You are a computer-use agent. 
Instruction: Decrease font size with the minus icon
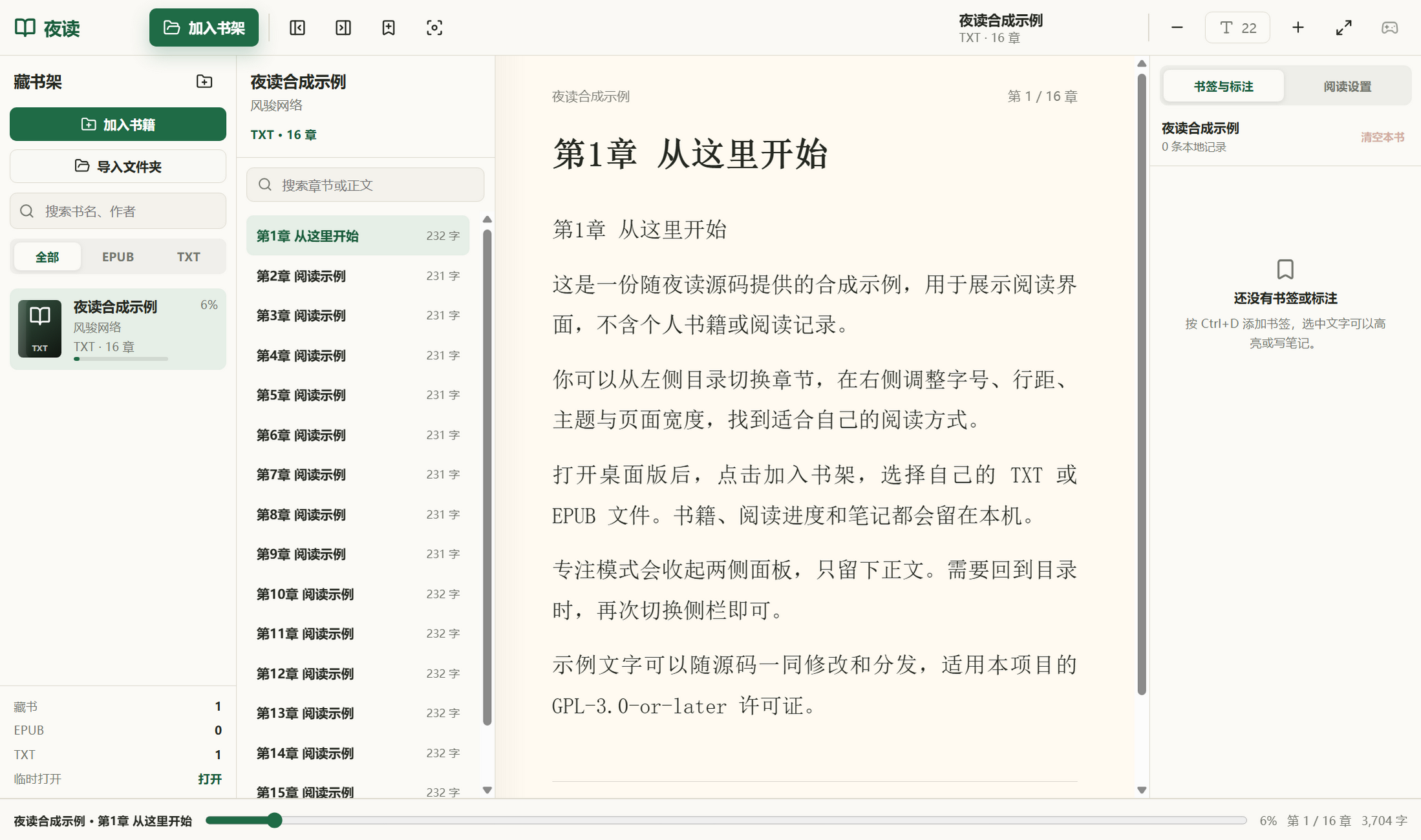click(x=1177, y=28)
